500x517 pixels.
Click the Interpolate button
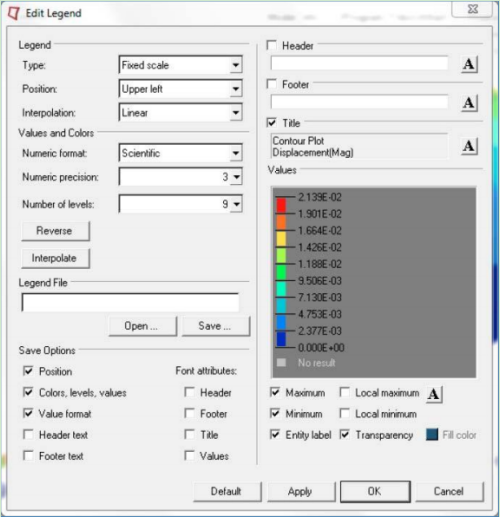pos(55,258)
